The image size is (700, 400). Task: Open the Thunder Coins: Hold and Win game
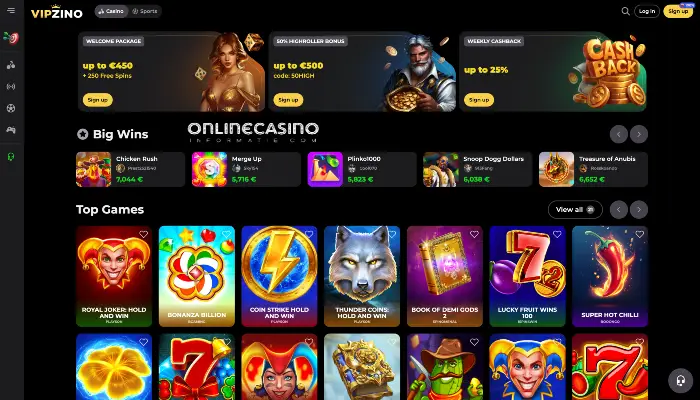point(362,276)
